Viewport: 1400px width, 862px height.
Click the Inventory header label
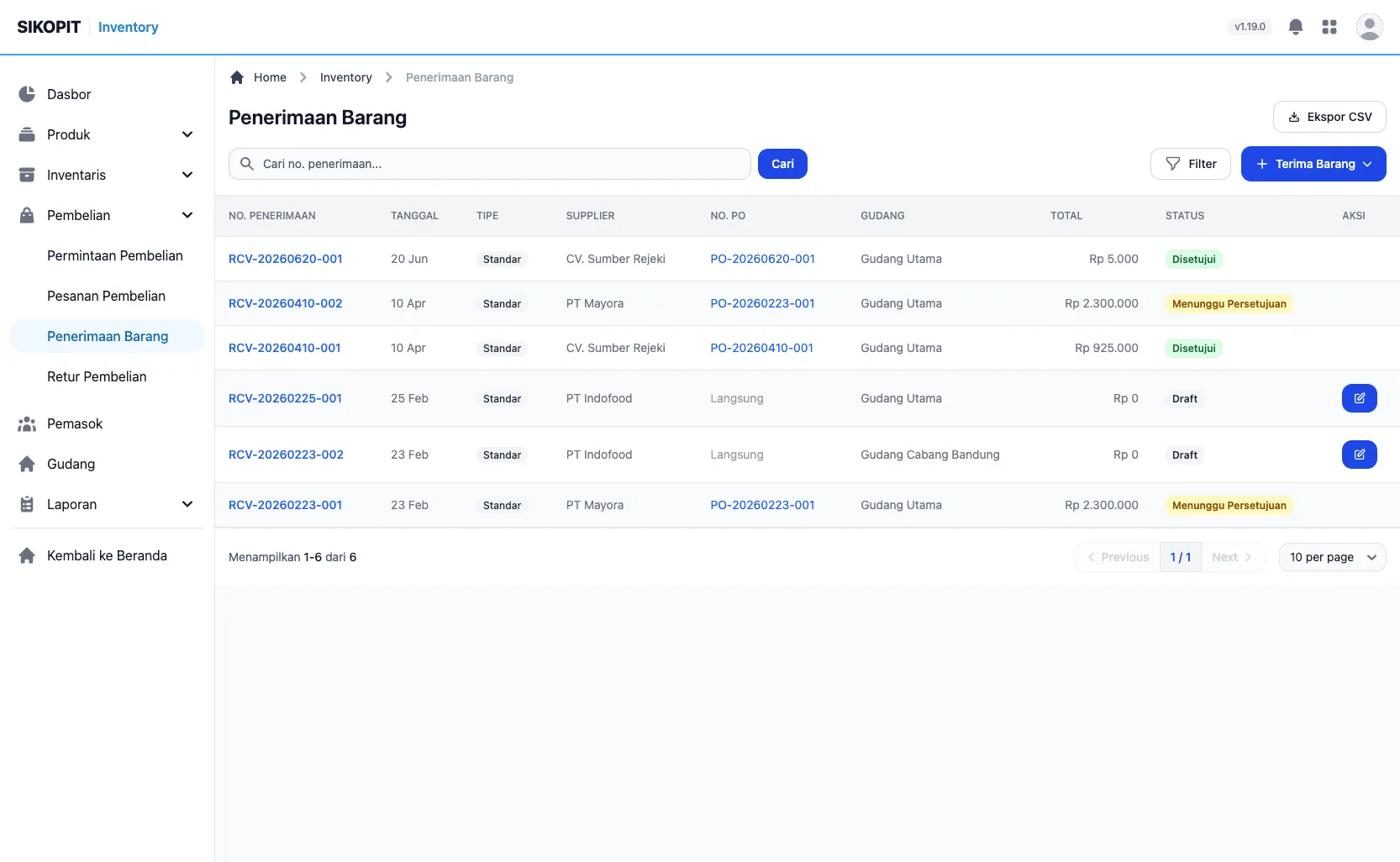click(129, 27)
